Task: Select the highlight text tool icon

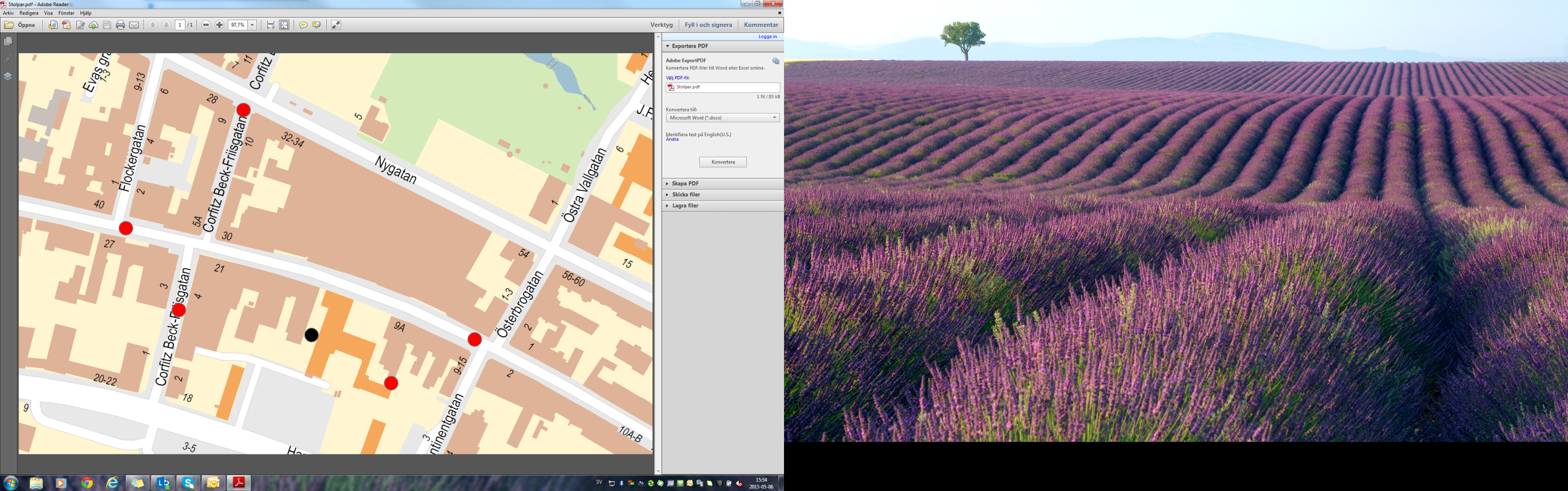Action: (x=316, y=25)
